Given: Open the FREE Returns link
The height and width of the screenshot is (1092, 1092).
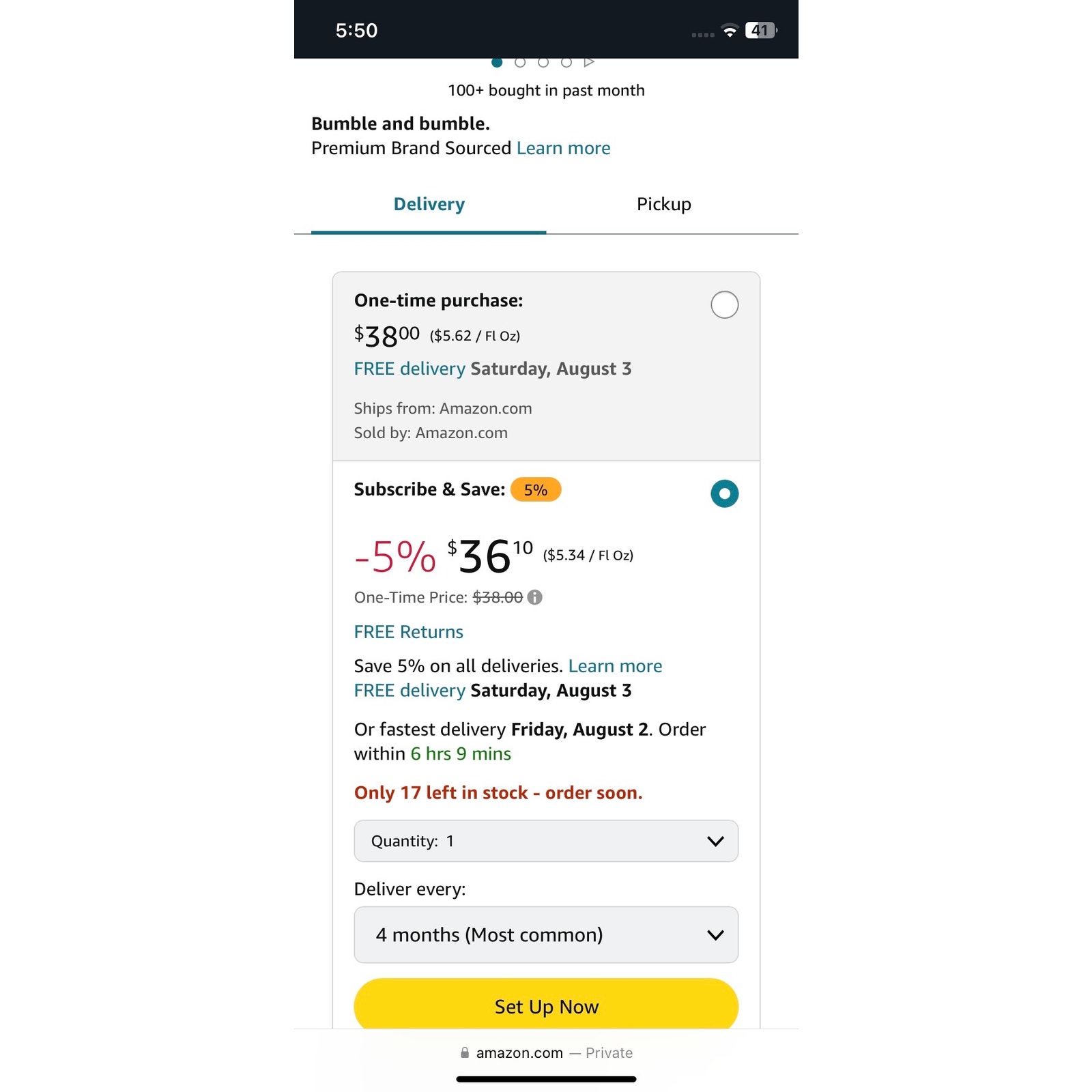Looking at the screenshot, I should (408, 632).
